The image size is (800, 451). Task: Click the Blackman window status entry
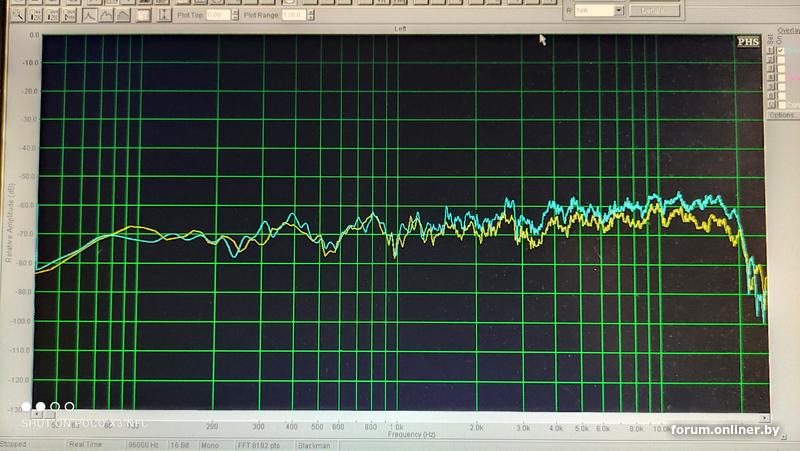(x=314, y=446)
